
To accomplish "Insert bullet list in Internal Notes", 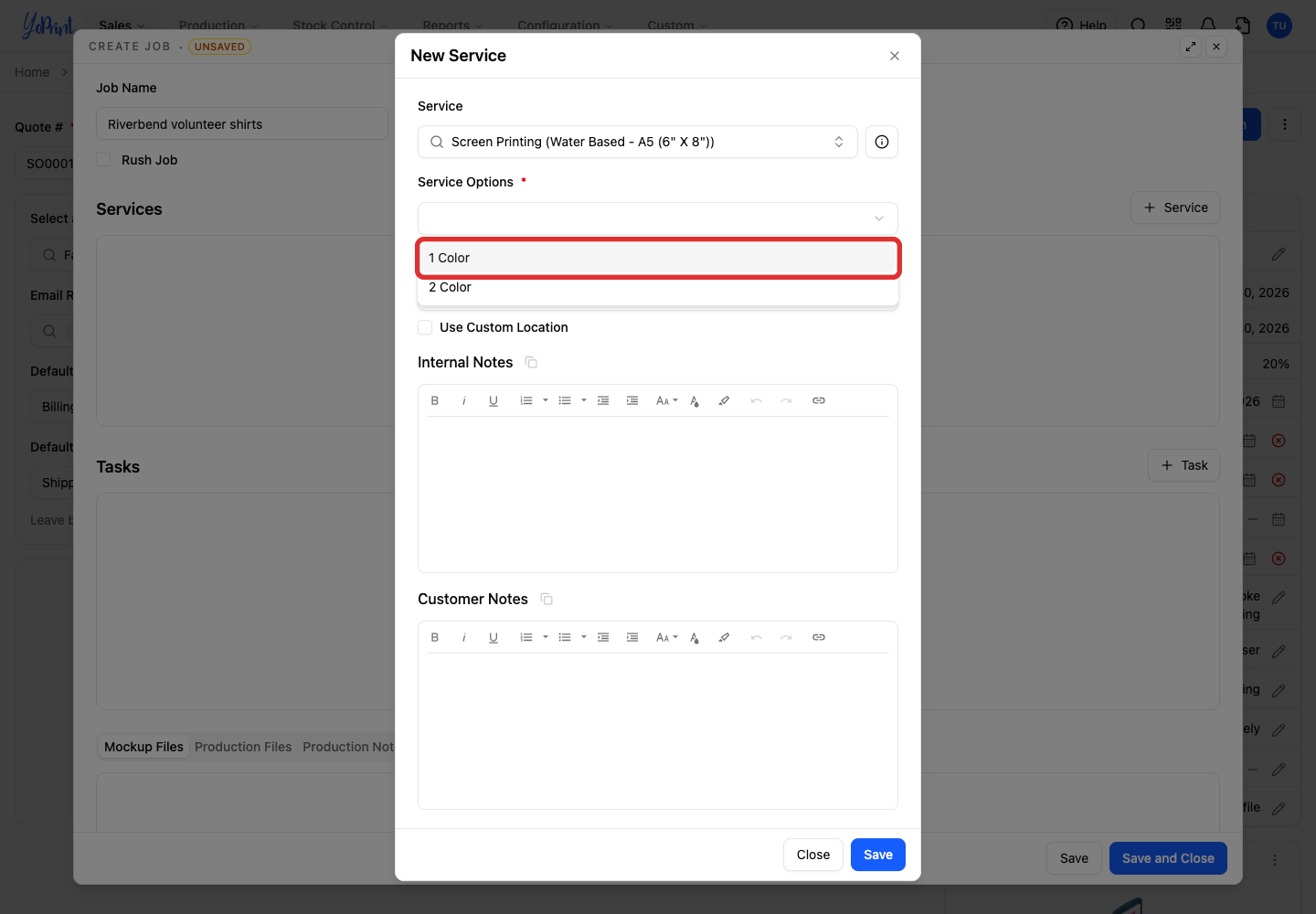I will tap(565, 400).
